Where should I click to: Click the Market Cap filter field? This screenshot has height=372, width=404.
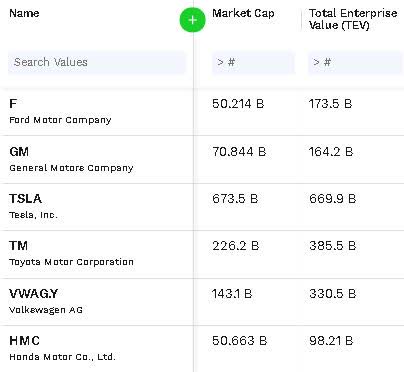coord(253,62)
